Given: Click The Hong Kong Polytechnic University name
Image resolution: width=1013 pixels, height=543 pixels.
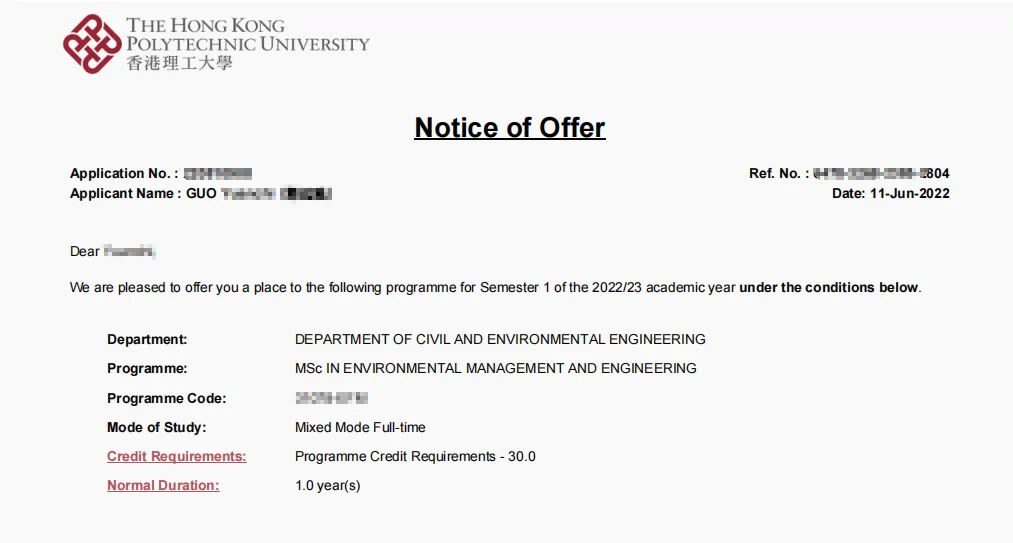Looking at the screenshot, I should [x=247, y=35].
